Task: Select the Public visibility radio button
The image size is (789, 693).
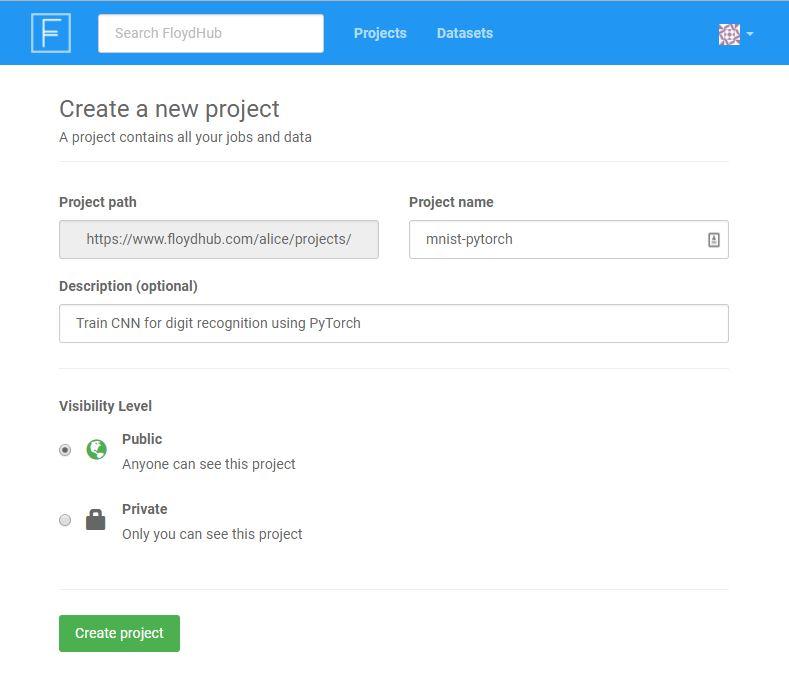Action: pos(65,450)
